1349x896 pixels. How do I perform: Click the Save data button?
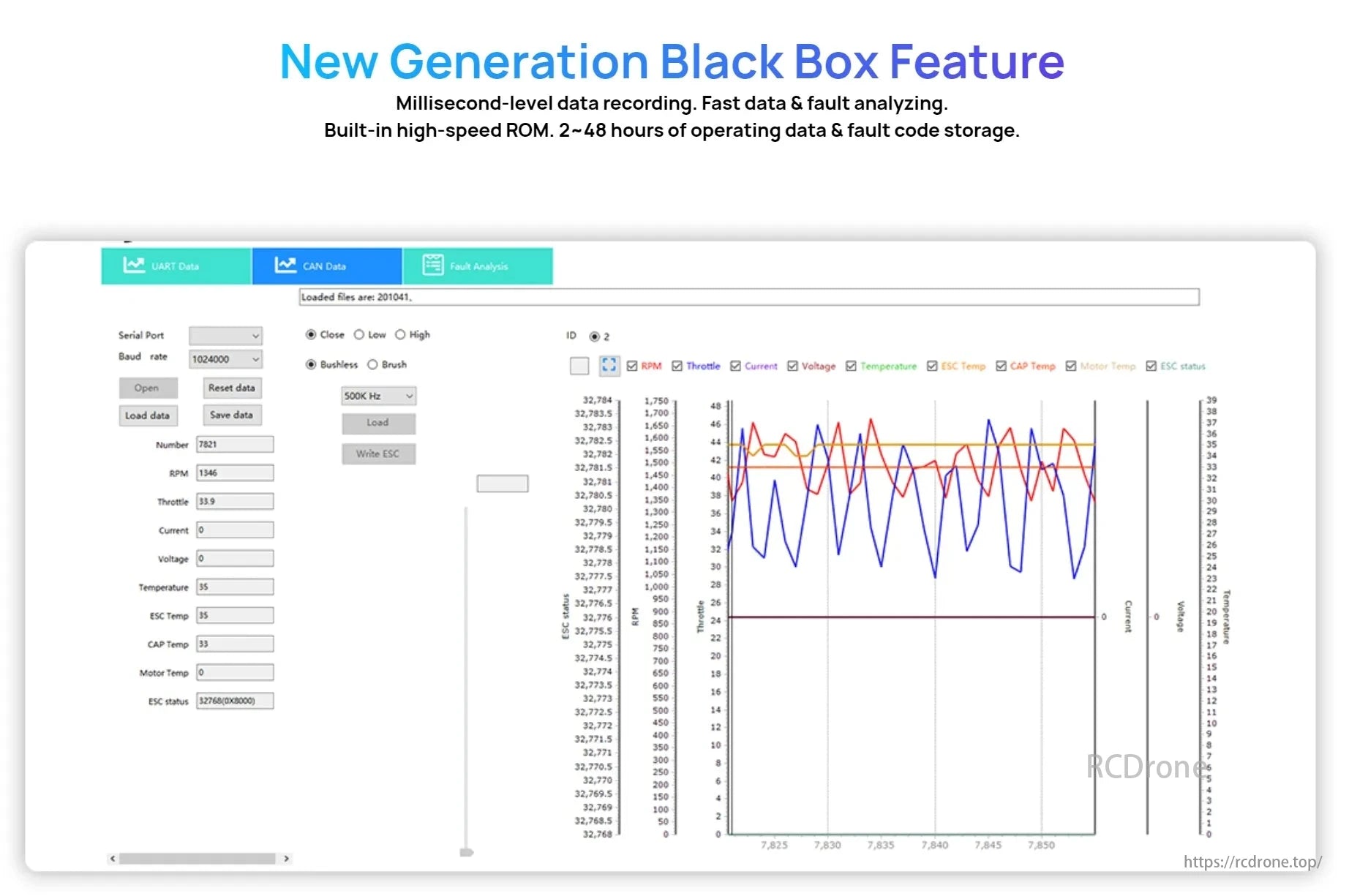231,415
